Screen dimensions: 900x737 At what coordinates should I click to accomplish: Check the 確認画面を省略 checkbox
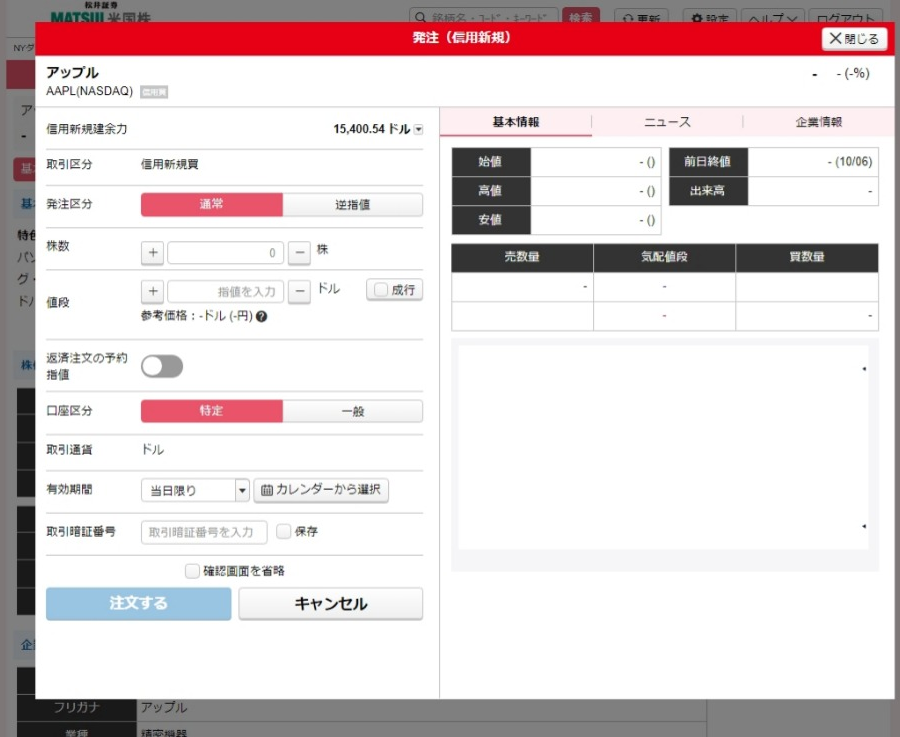(x=192, y=571)
